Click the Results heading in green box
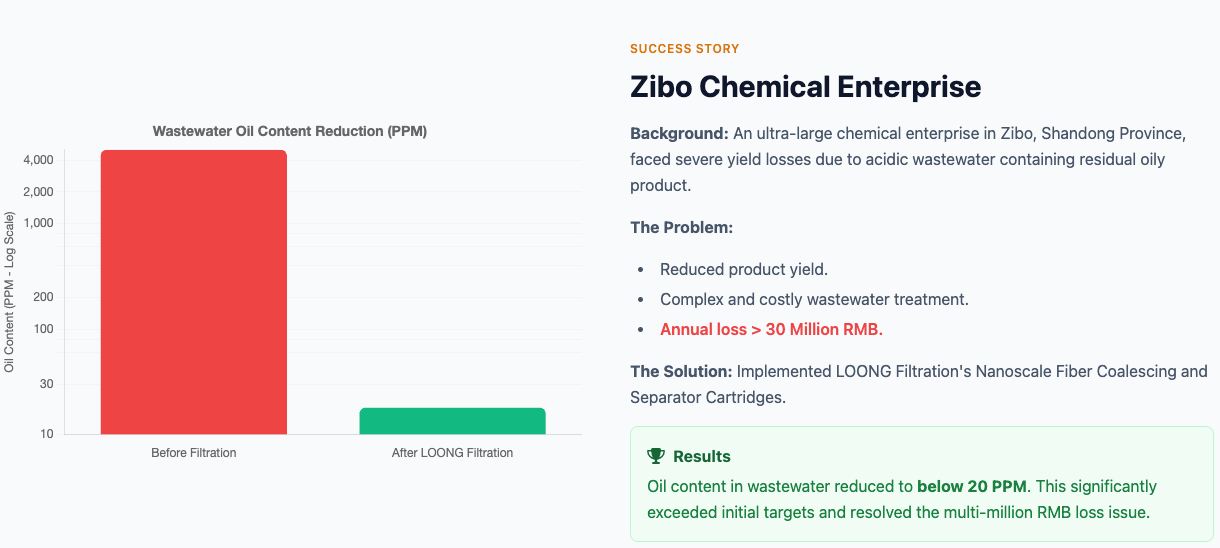 [702, 456]
